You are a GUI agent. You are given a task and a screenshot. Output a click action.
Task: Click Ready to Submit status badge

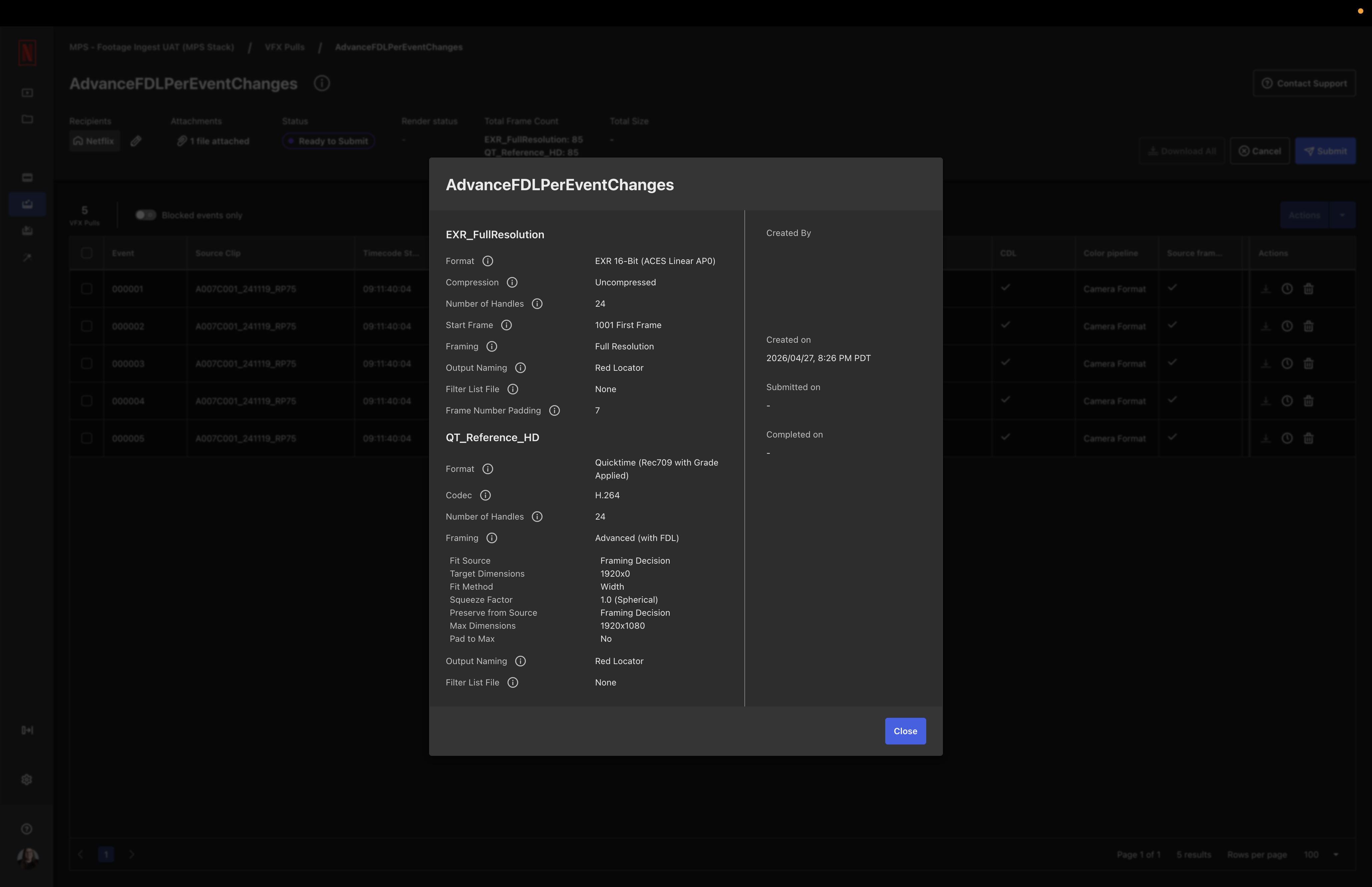[x=328, y=141]
